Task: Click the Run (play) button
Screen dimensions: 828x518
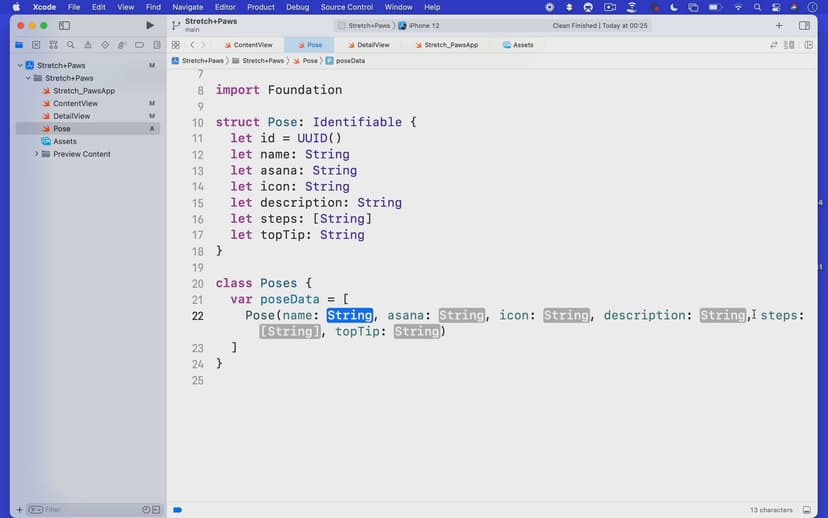Action: pyautogui.click(x=150, y=25)
